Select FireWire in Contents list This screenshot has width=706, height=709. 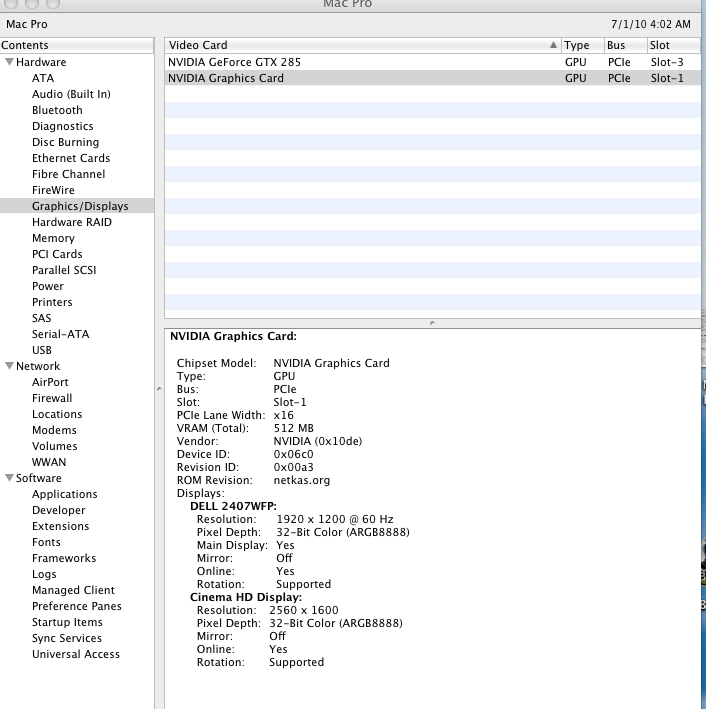(53, 190)
